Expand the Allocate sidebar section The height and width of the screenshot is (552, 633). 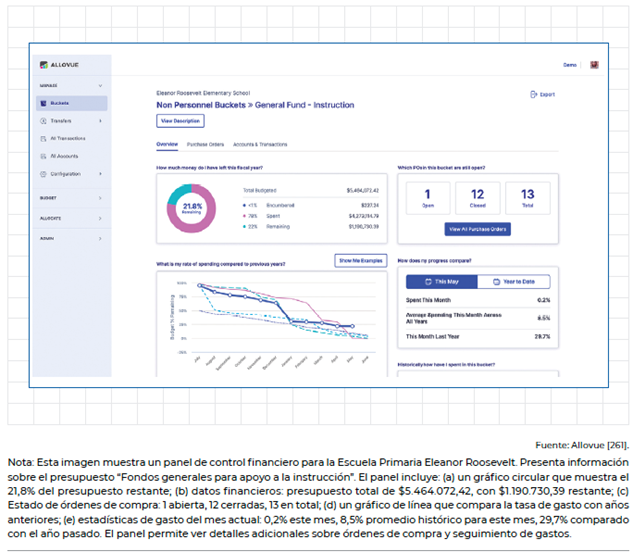coord(101,218)
